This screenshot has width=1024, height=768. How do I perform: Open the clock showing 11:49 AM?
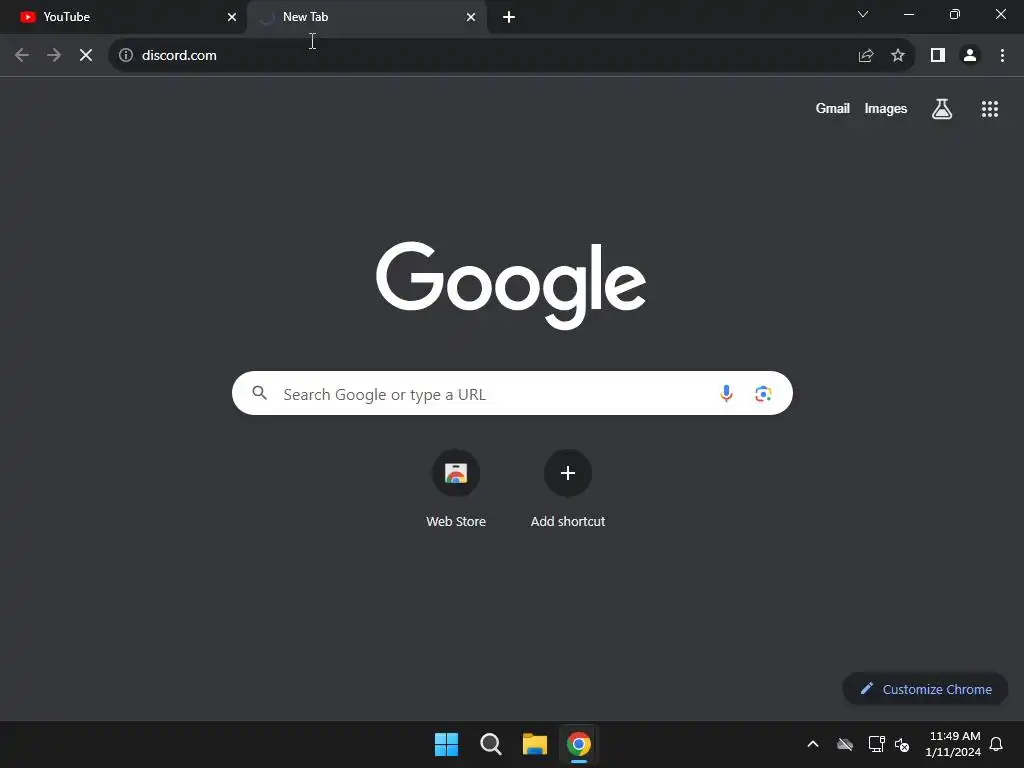pos(953,744)
